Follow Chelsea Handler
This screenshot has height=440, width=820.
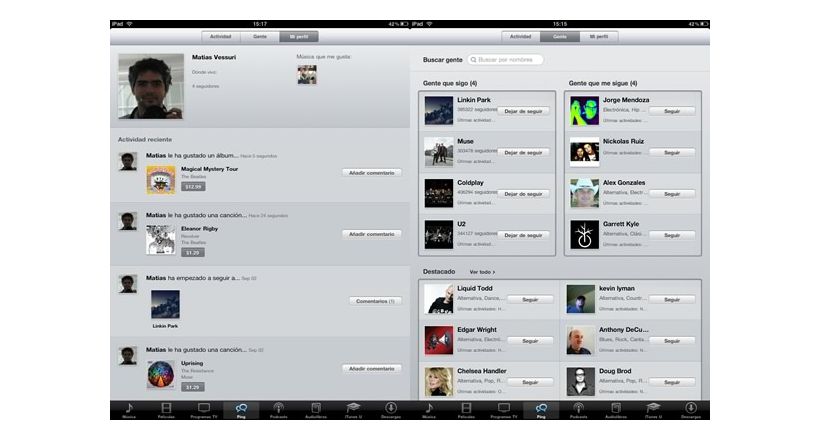pos(530,382)
